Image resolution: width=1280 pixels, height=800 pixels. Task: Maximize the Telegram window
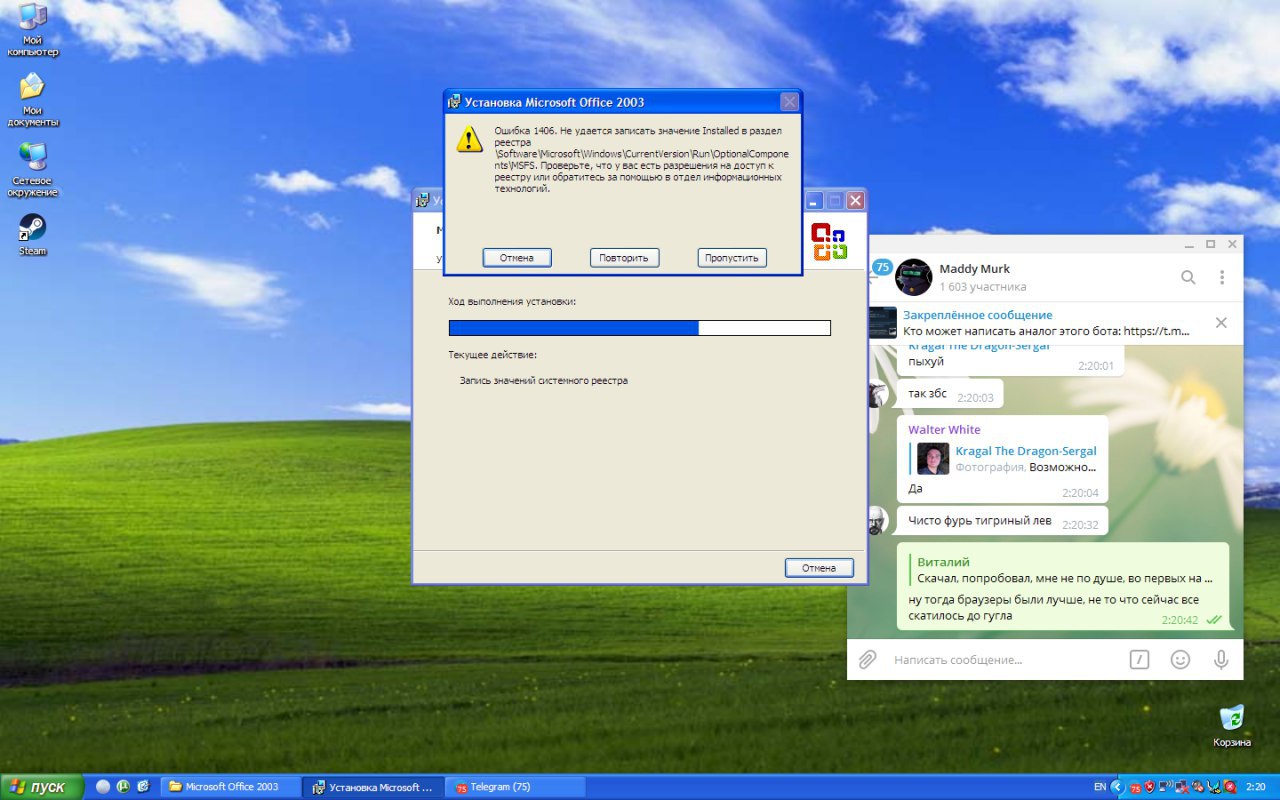(1210, 244)
